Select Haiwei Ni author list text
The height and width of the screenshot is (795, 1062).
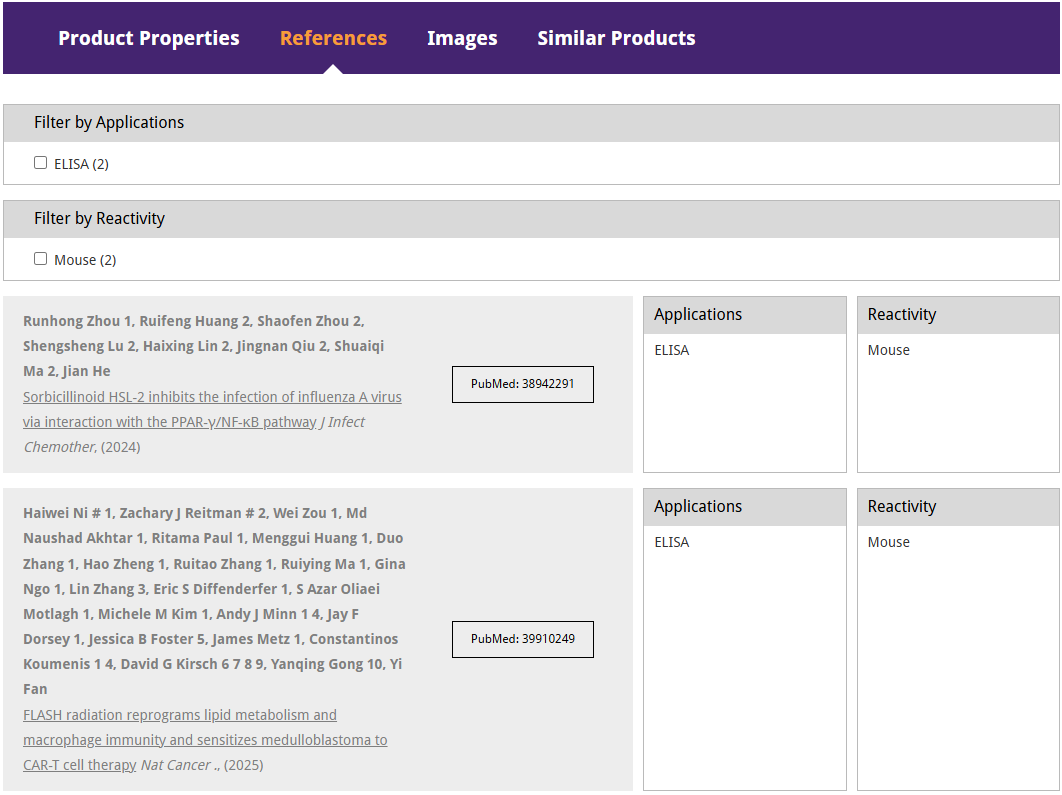[x=214, y=601]
